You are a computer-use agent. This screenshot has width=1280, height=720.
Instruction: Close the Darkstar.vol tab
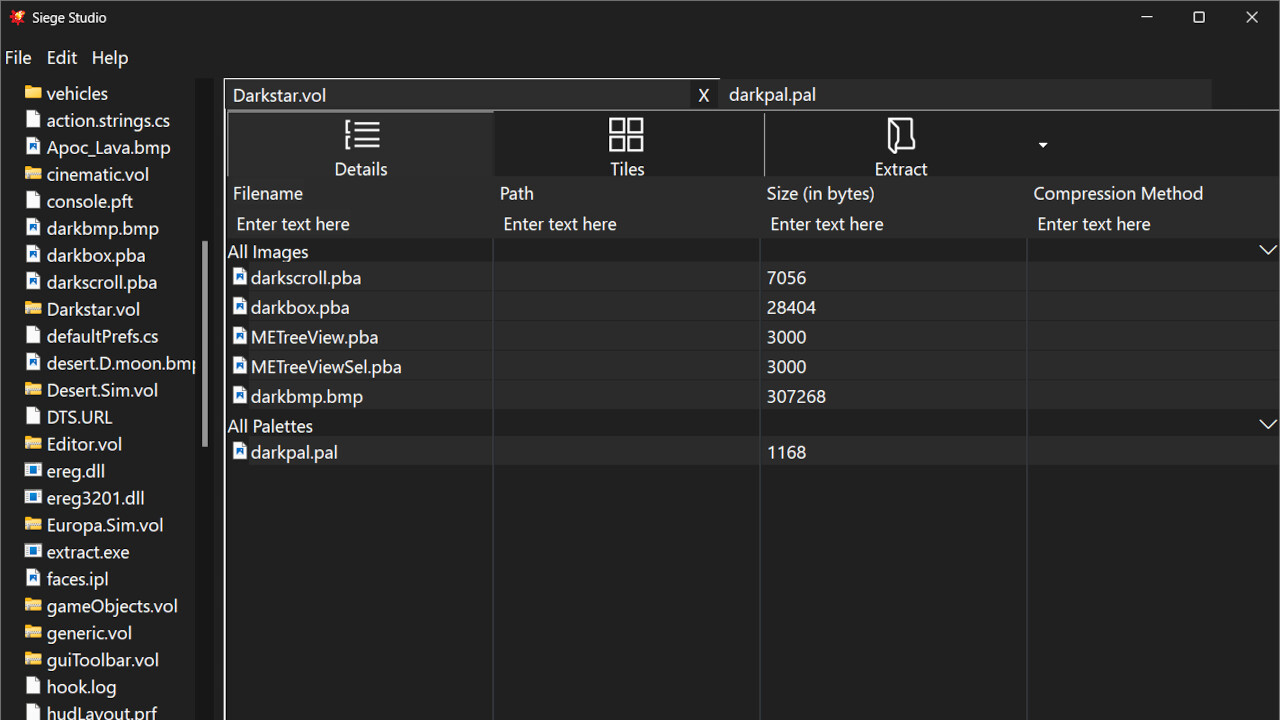coord(703,94)
